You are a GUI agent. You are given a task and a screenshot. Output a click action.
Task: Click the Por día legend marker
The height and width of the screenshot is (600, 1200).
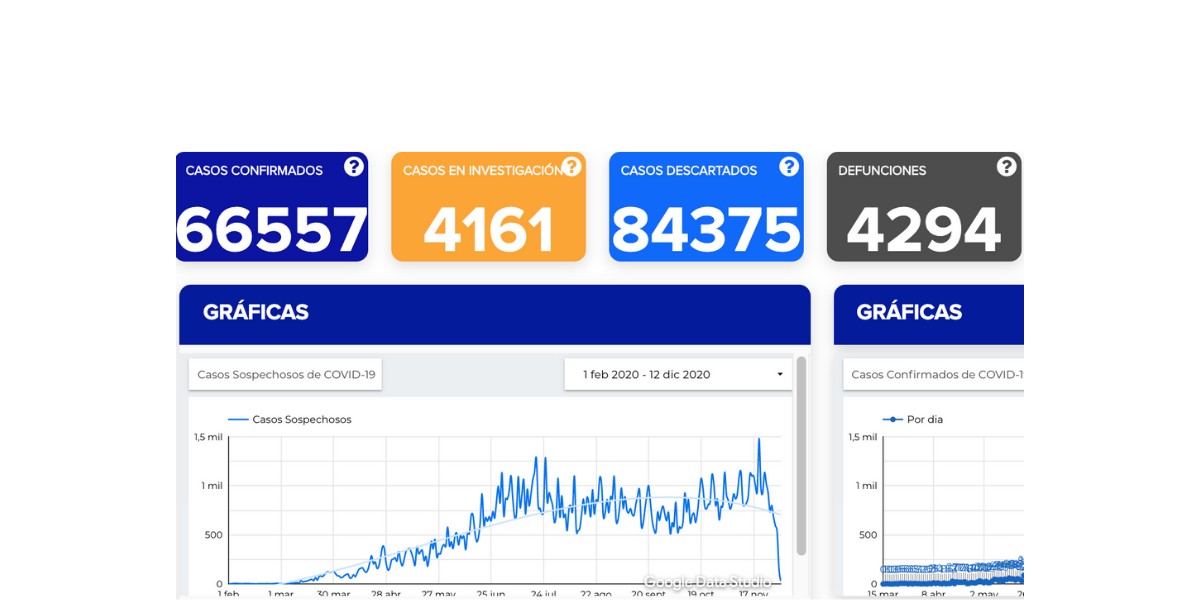point(892,420)
